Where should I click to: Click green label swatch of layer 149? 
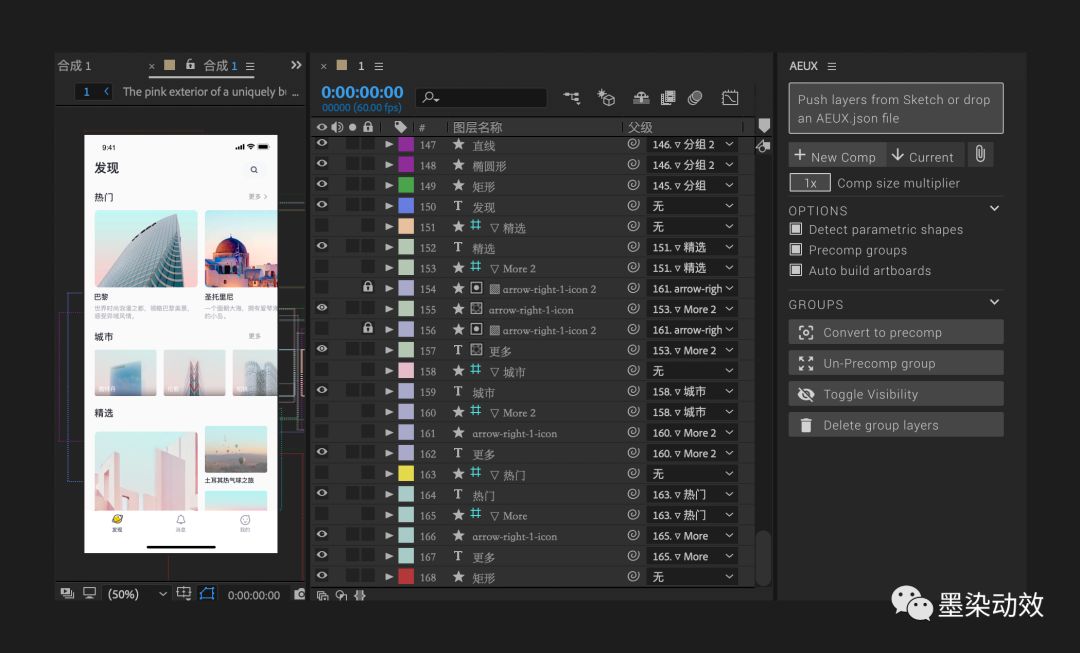pyautogui.click(x=406, y=185)
